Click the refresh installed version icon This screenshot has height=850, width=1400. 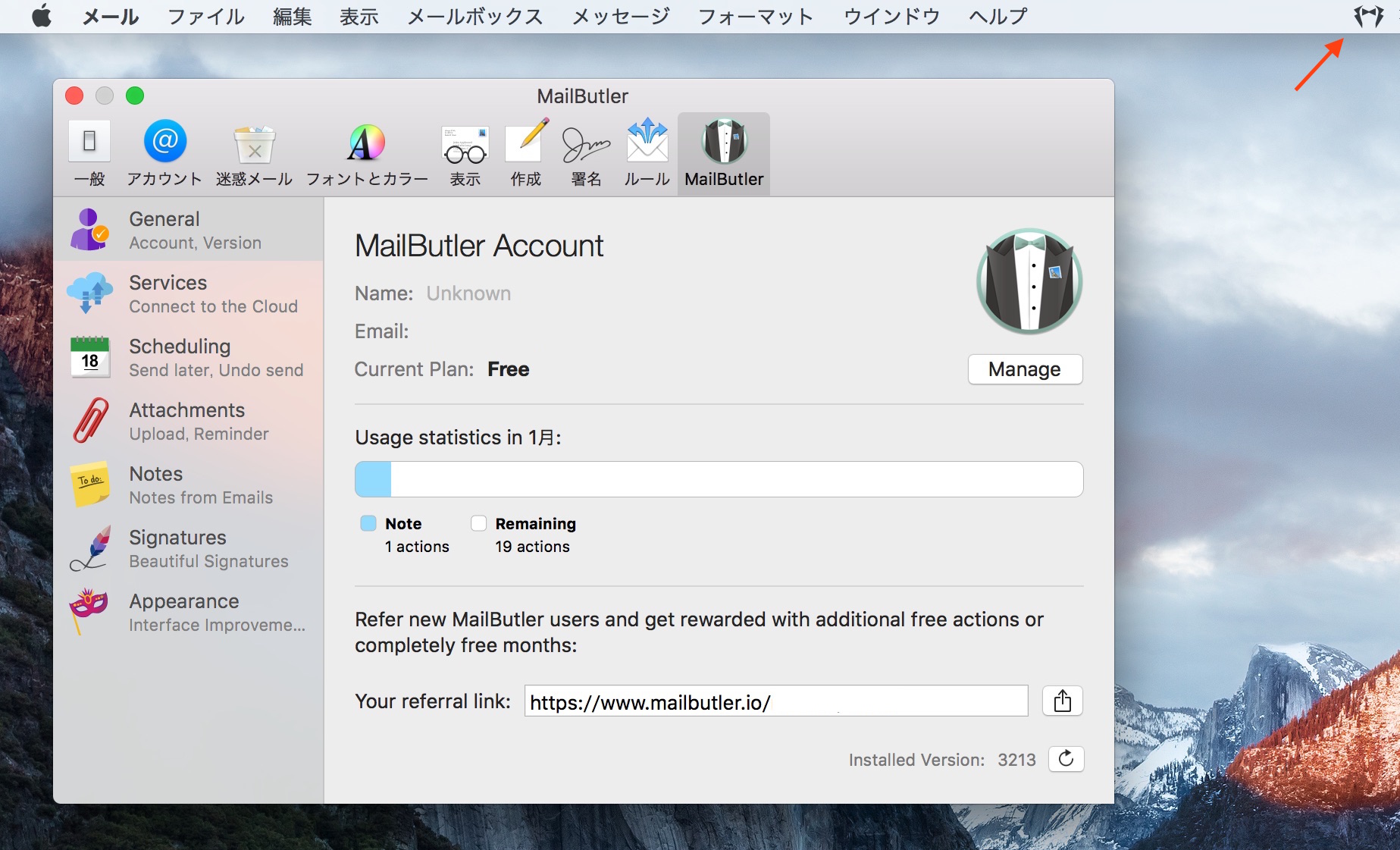pos(1066,759)
